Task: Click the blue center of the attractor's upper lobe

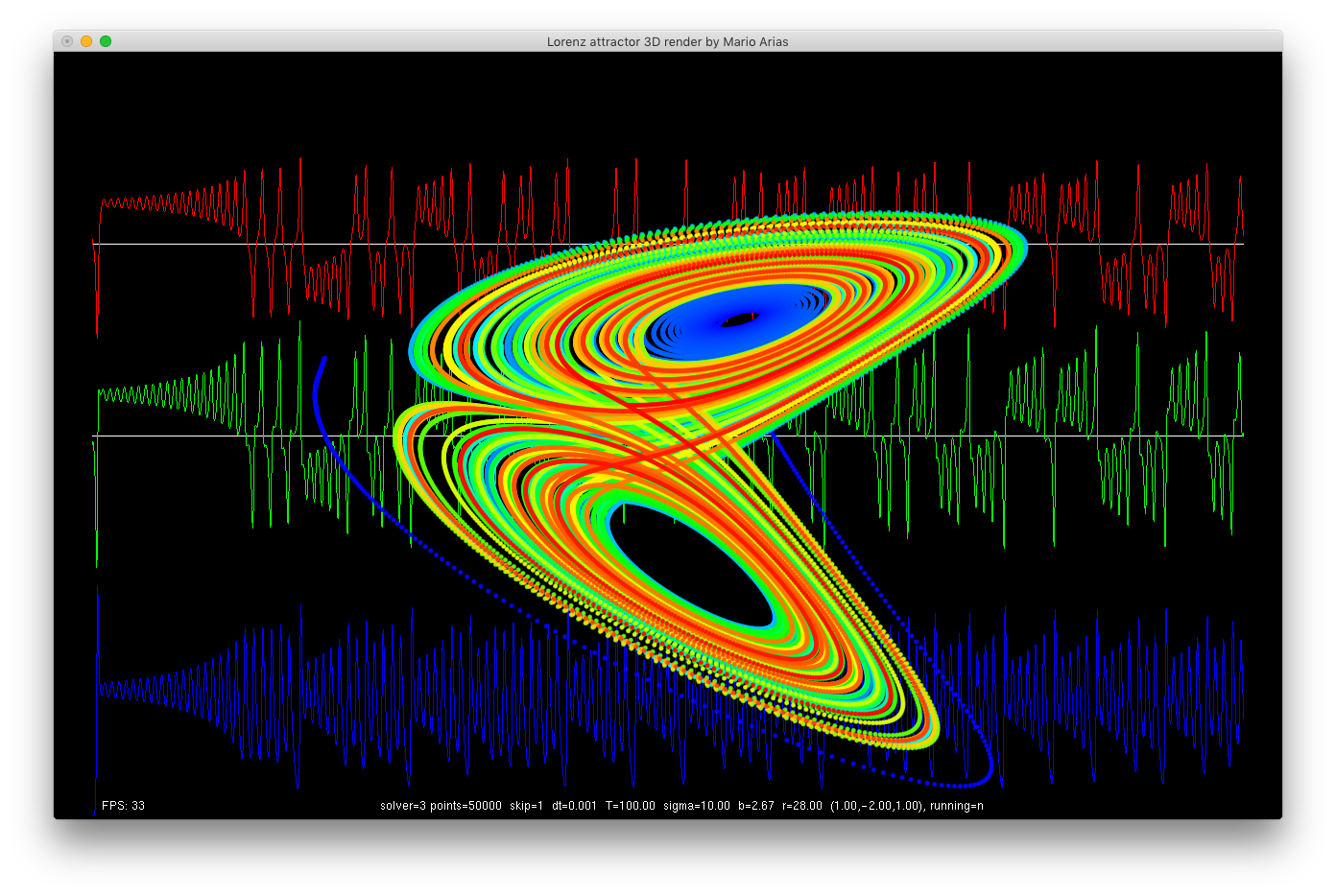Action: pos(737,321)
